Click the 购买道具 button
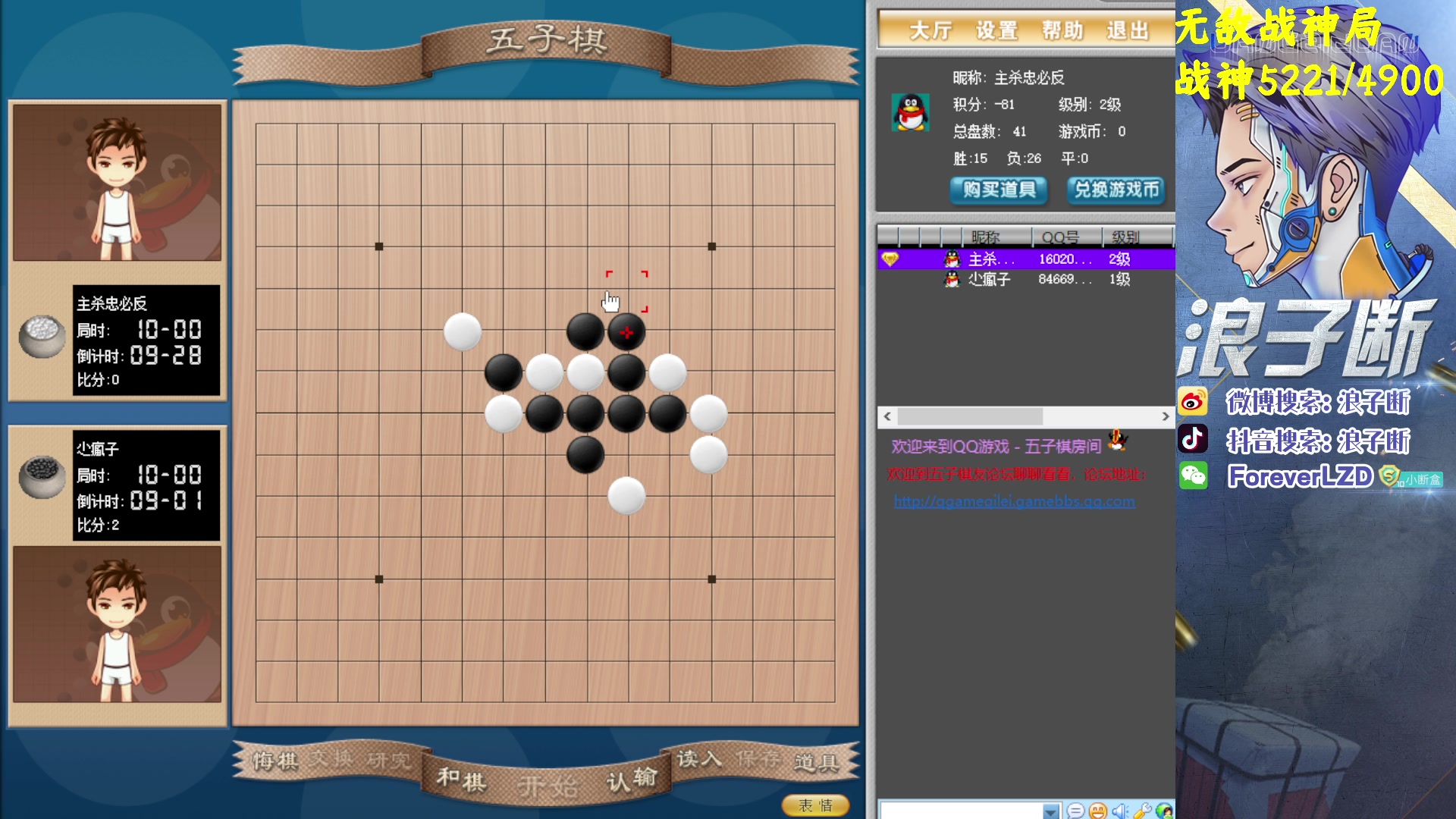Viewport: 1456px width, 819px height. (x=999, y=190)
